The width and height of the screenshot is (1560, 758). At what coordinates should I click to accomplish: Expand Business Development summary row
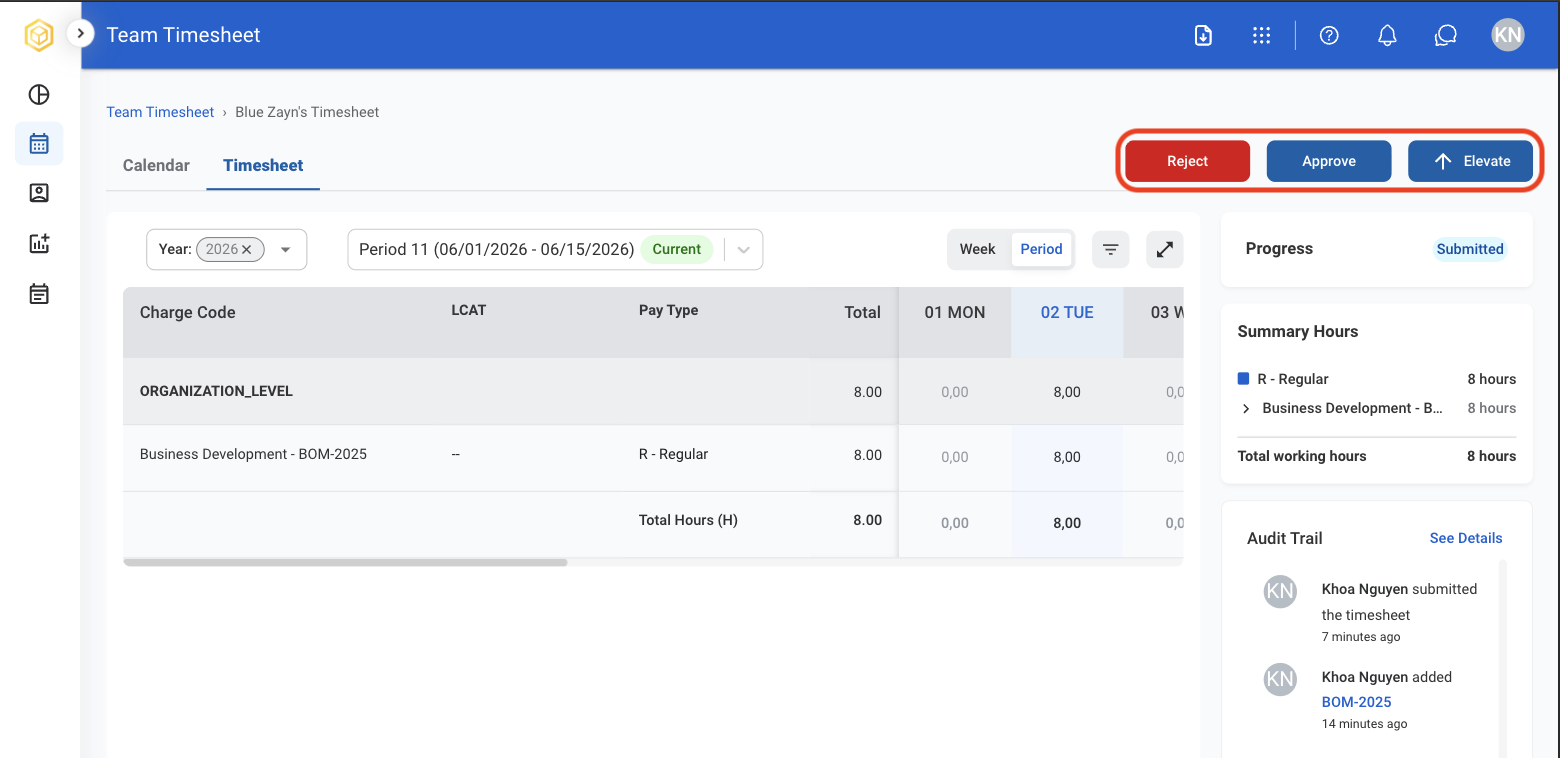[x=1246, y=408]
